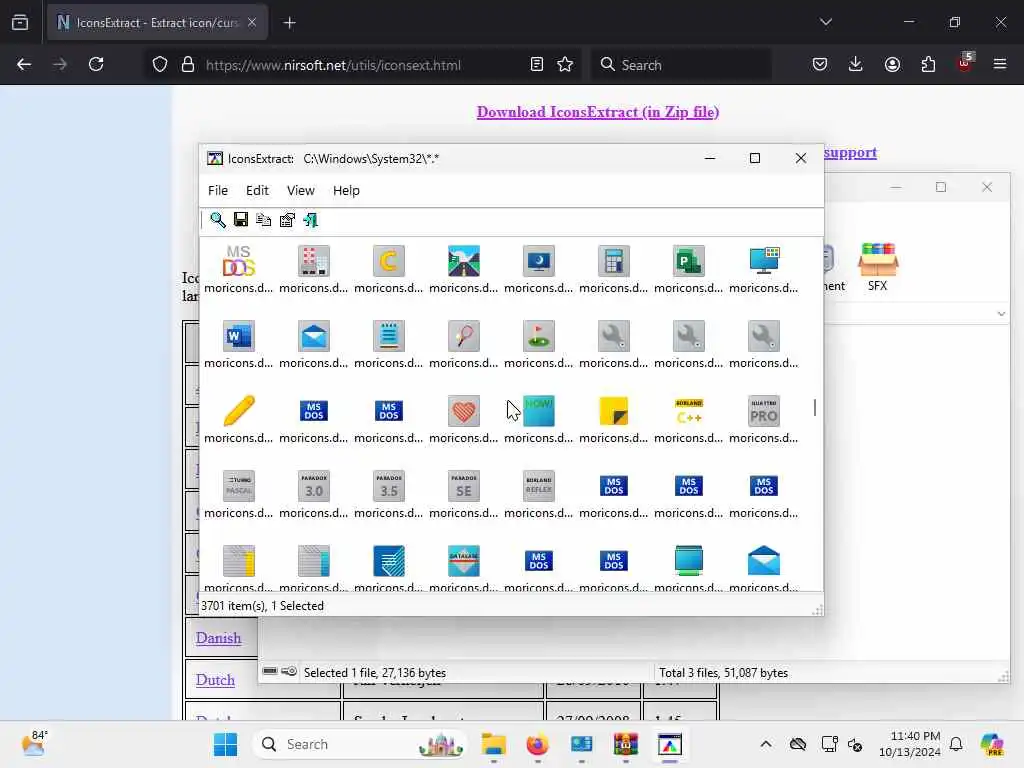
Task: Expand the list all tabs chevron
Action: tap(826, 22)
